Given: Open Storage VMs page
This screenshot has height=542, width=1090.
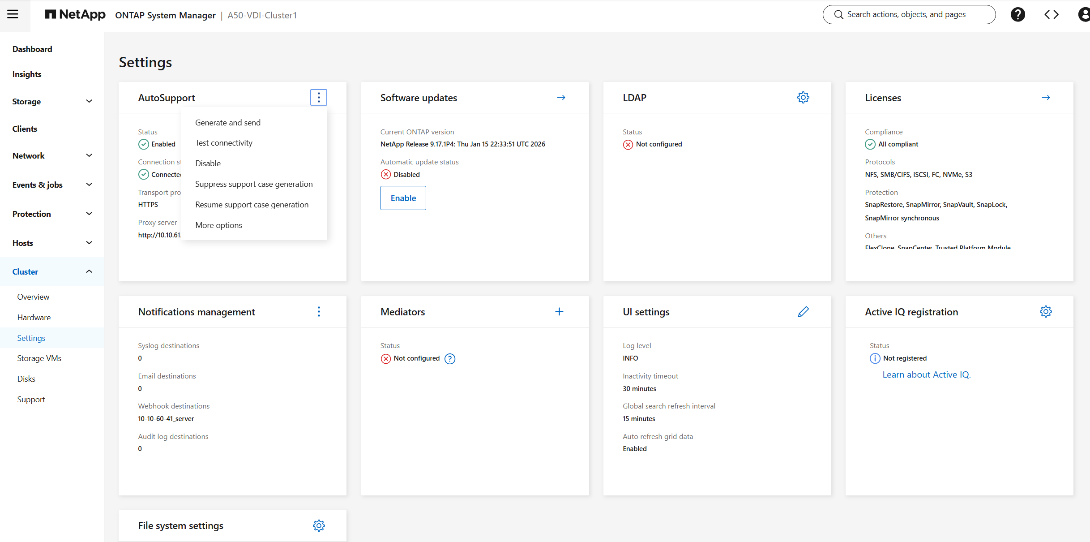Looking at the screenshot, I should 39,359.
